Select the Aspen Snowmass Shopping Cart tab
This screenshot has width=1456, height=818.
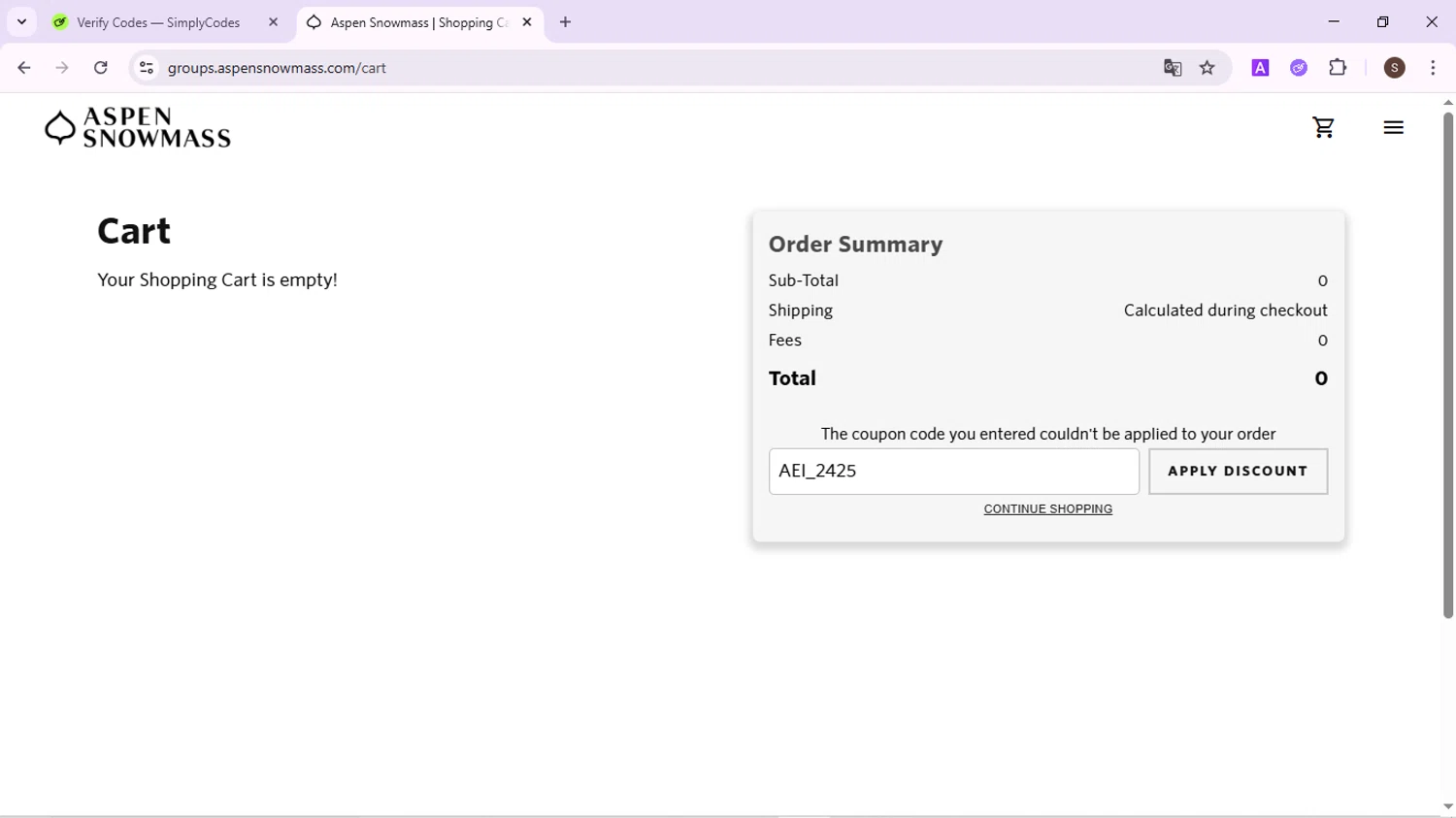(419, 22)
